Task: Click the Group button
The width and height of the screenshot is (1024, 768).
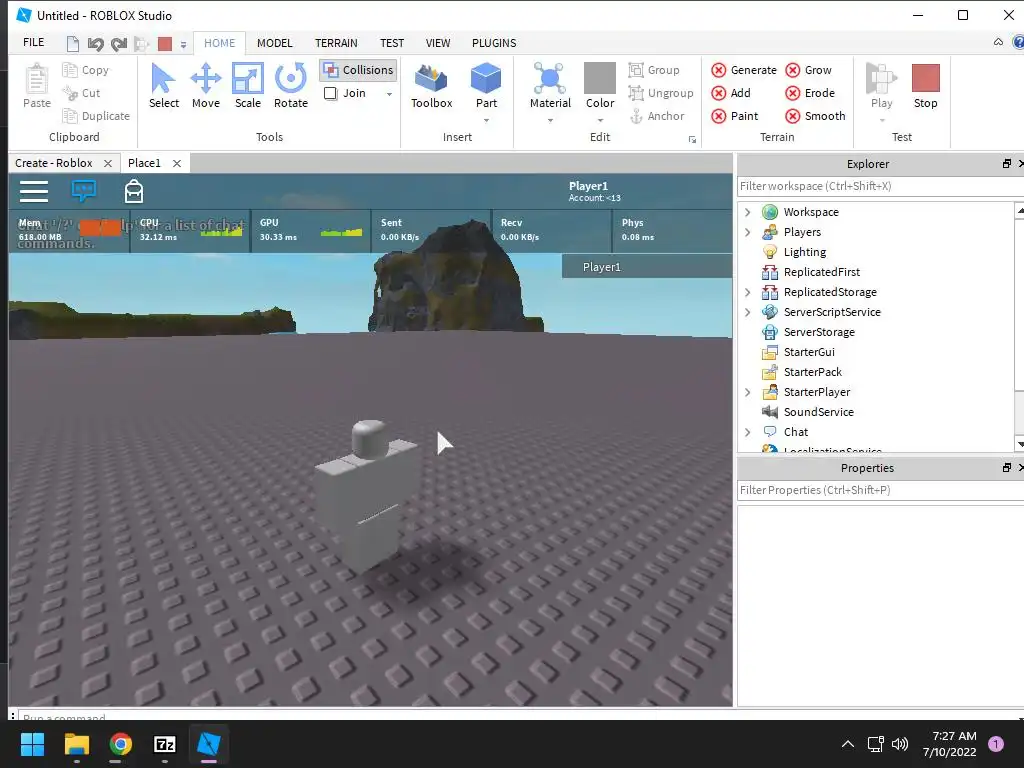Action: click(654, 70)
